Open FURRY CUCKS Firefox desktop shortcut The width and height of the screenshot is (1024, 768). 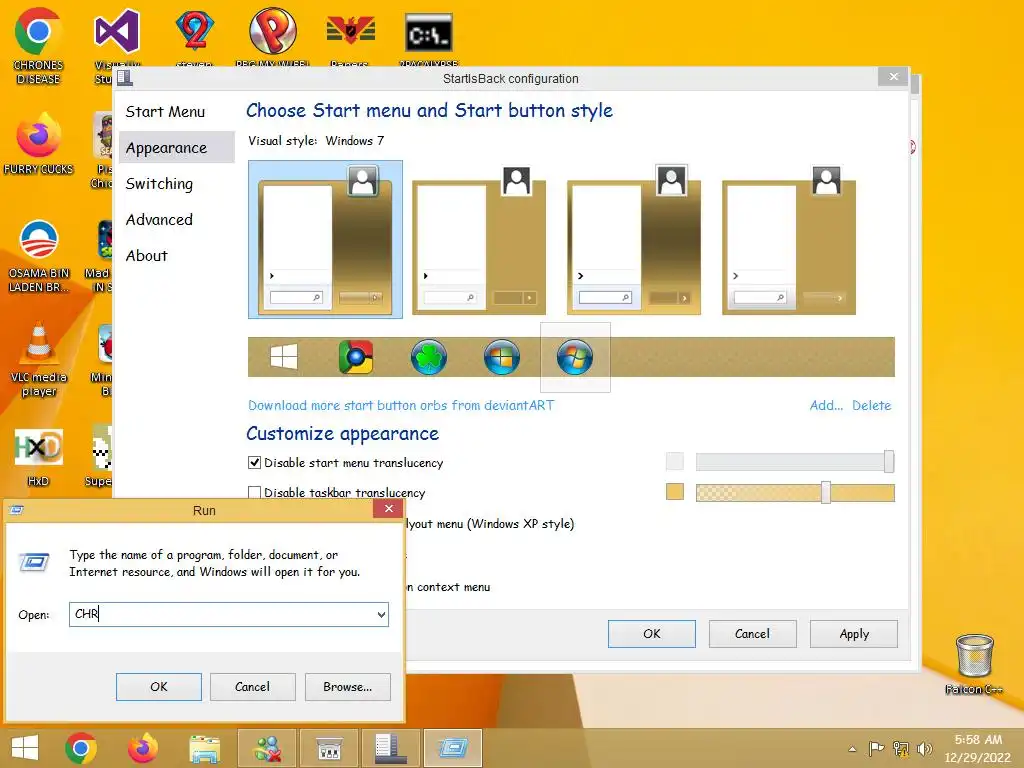[x=39, y=144]
